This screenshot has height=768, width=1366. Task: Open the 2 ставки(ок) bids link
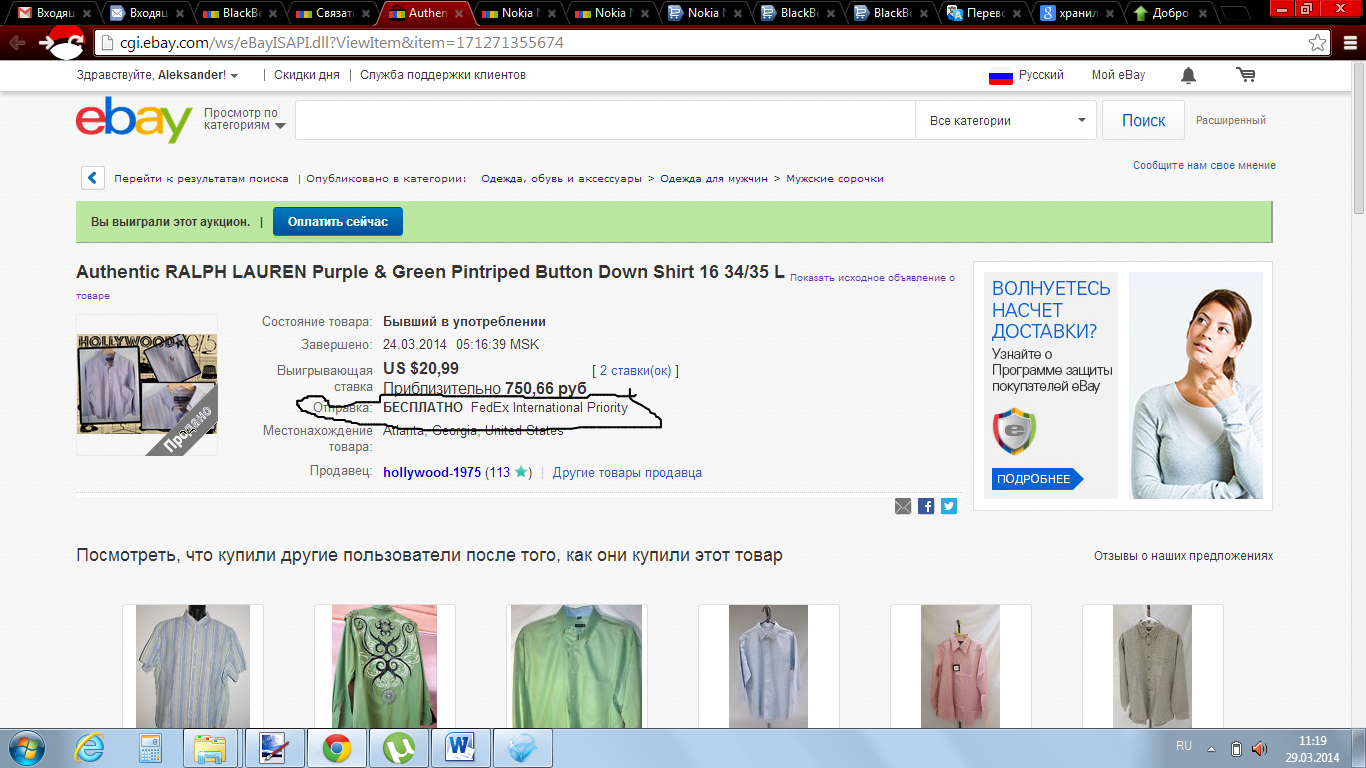point(635,371)
